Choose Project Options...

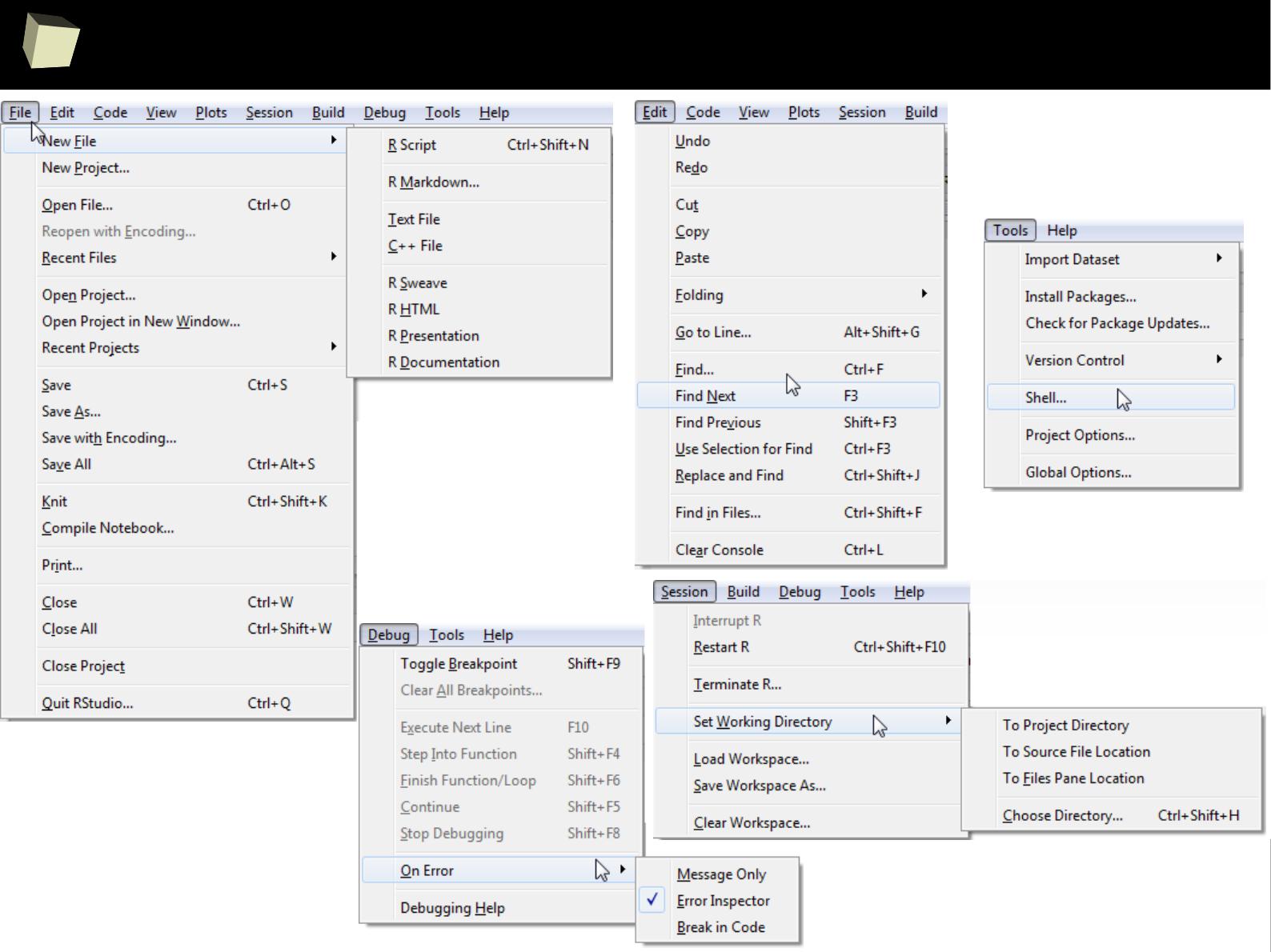pyautogui.click(x=1080, y=435)
